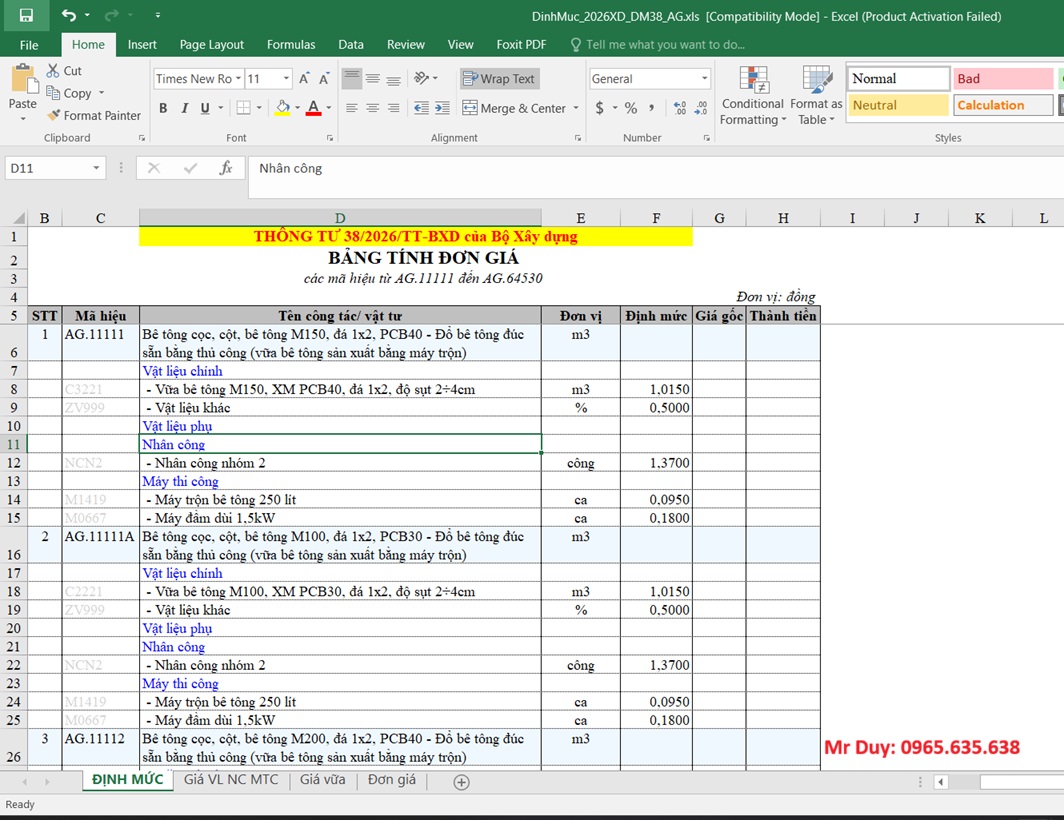
Task: Click the Paste clipboard icon
Action: (23, 80)
